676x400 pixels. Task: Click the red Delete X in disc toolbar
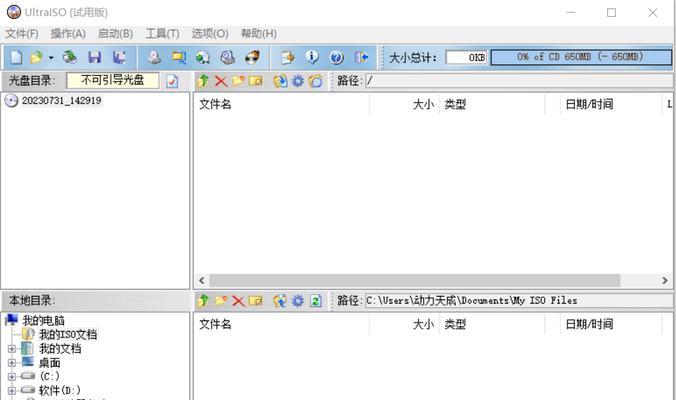click(221, 81)
